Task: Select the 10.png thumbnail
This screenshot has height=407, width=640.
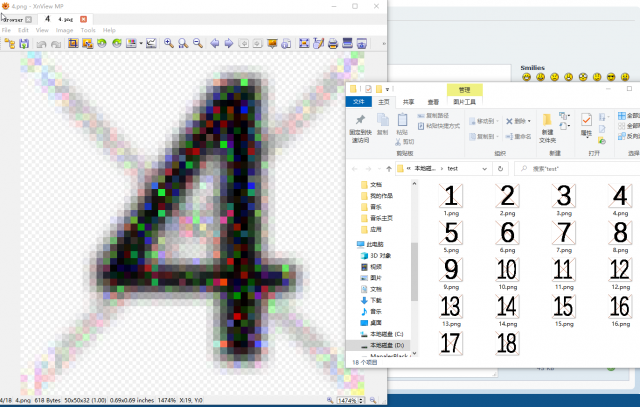Action: click(507, 274)
